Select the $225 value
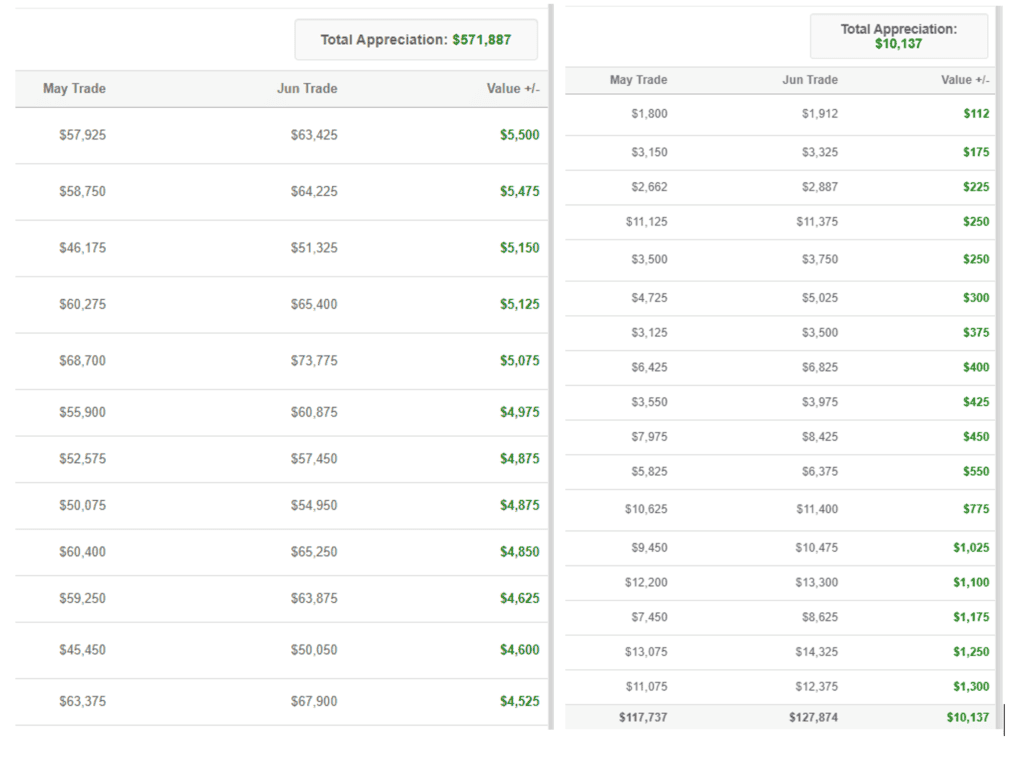The height and width of the screenshot is (759, 1024). coord(976,187)
